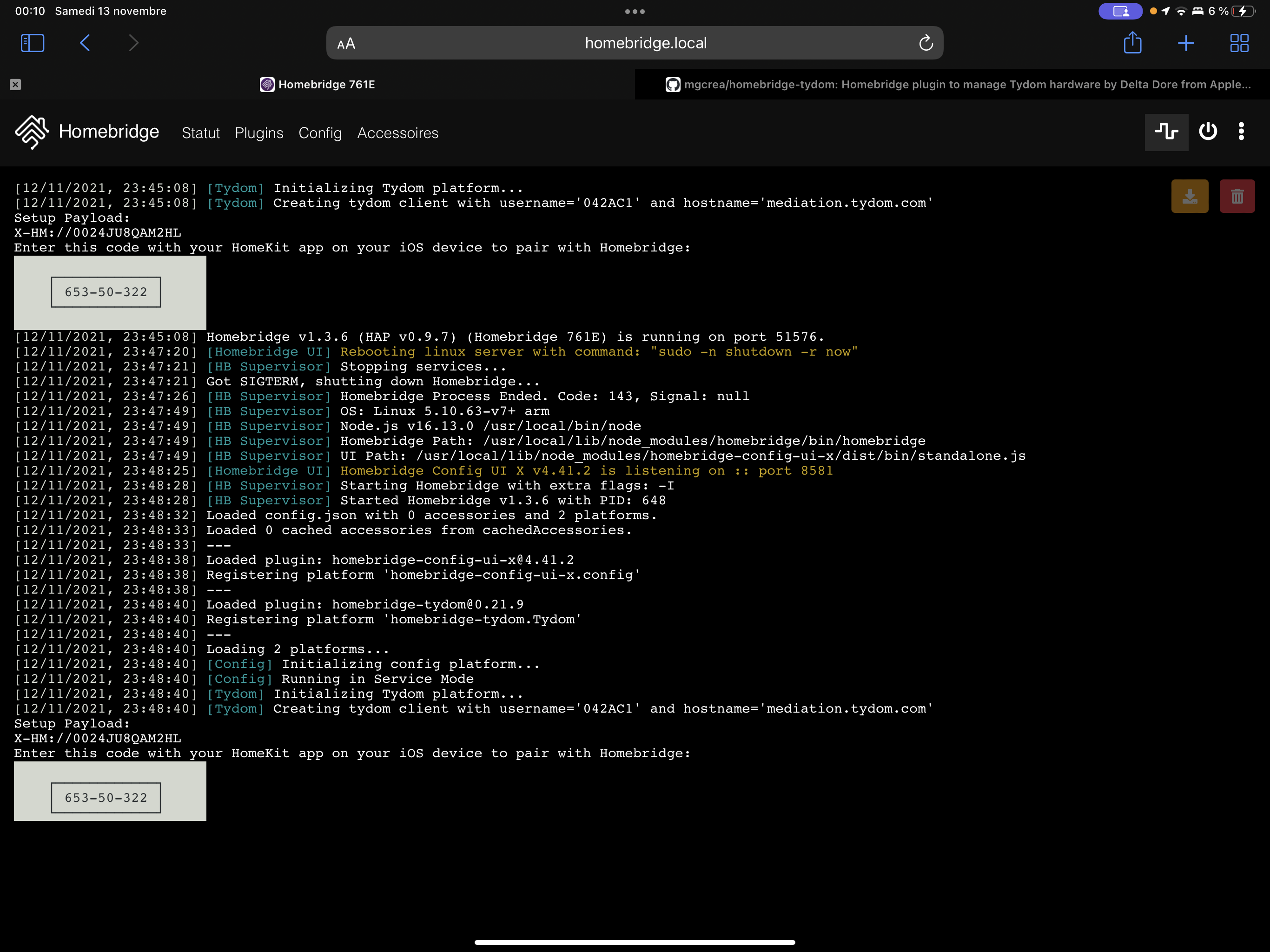Restart the server via the power icon
This screenshot has width=1270, height=952.
1208,132
